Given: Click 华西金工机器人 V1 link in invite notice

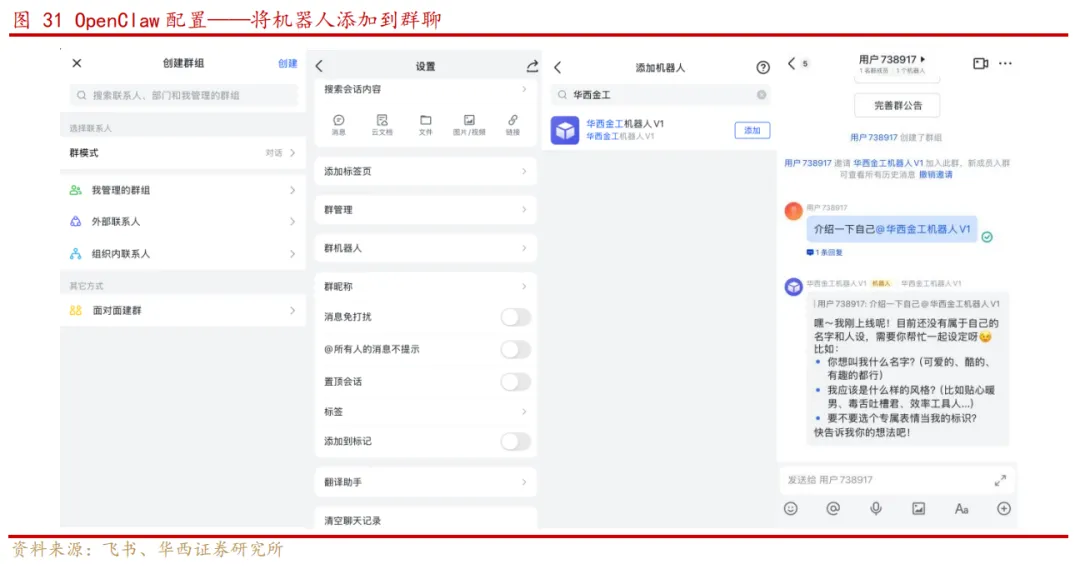Looking at the screenshot, I should pyautogui.click(x=888, y=163).
